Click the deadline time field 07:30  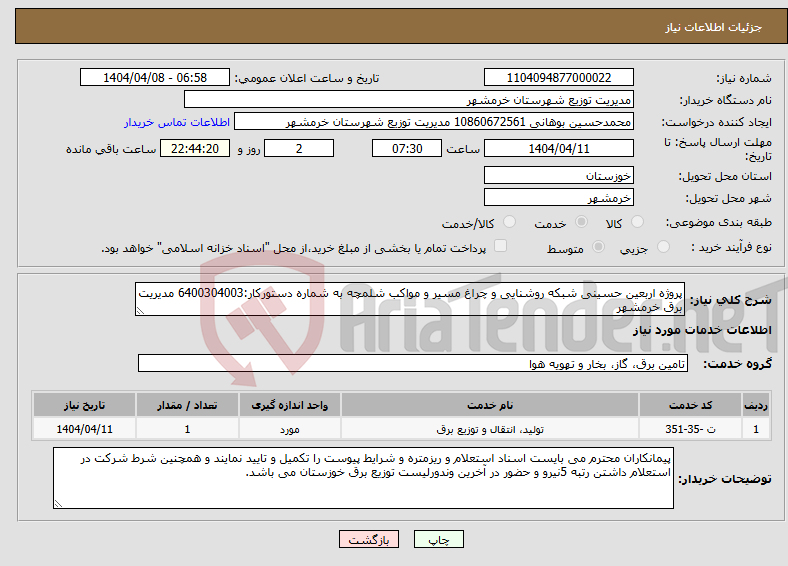point(407,148)
